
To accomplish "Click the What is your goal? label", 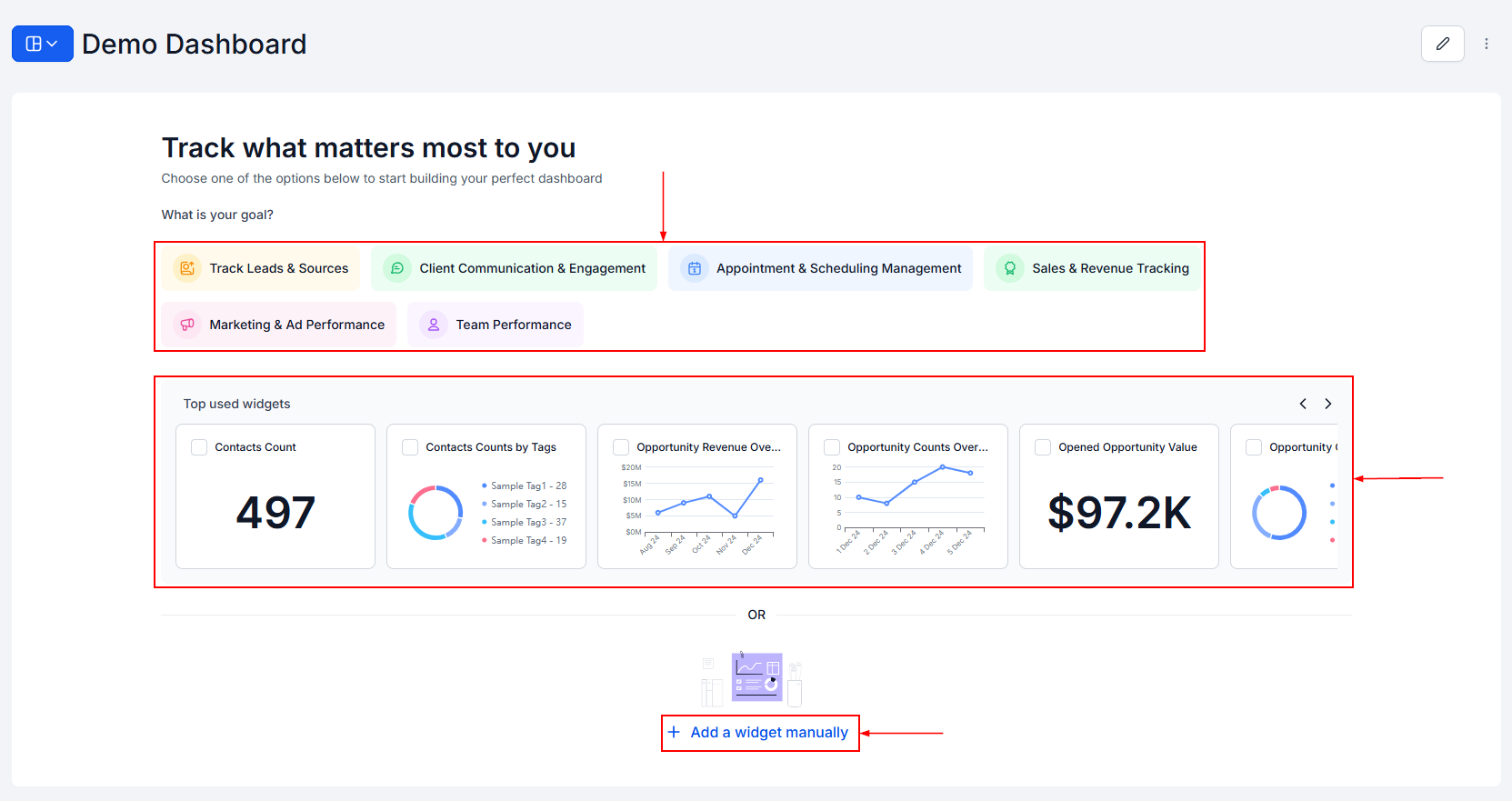I will [x=217, y=215].
